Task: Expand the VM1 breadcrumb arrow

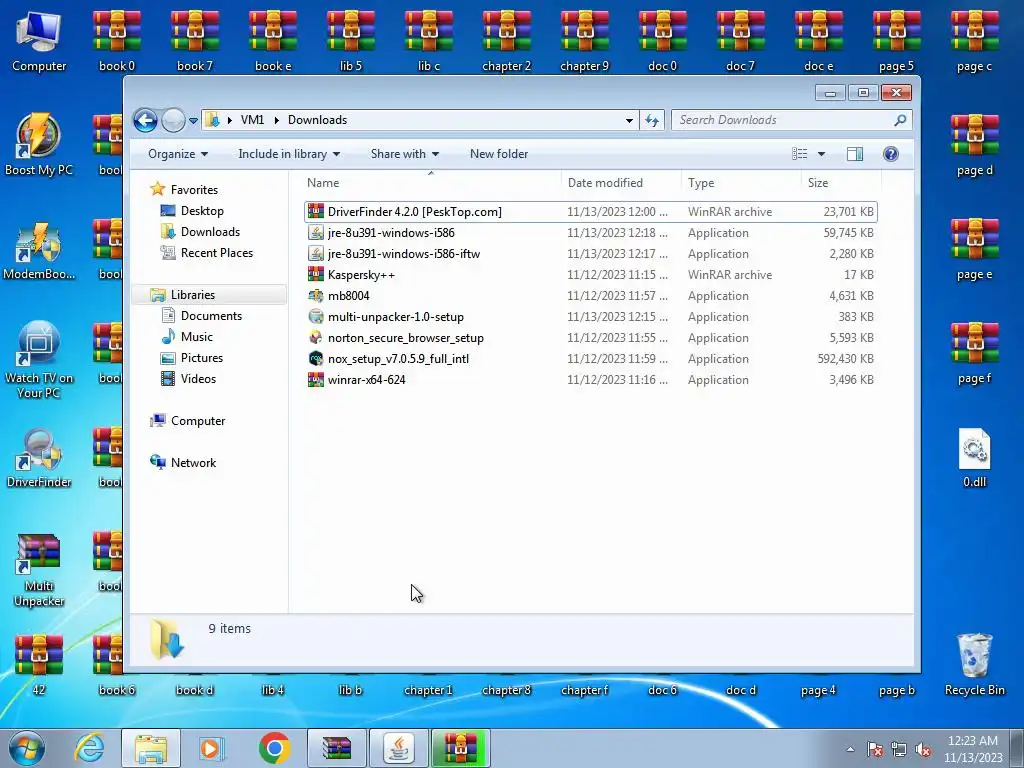Action: pos(277,120)
